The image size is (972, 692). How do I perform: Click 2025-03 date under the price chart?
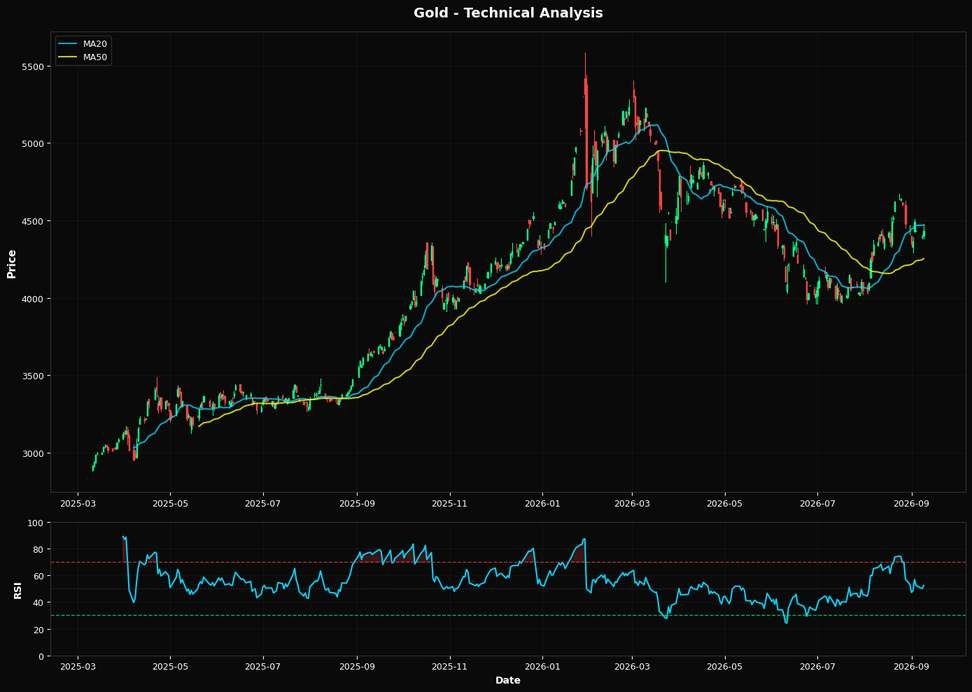78,505
